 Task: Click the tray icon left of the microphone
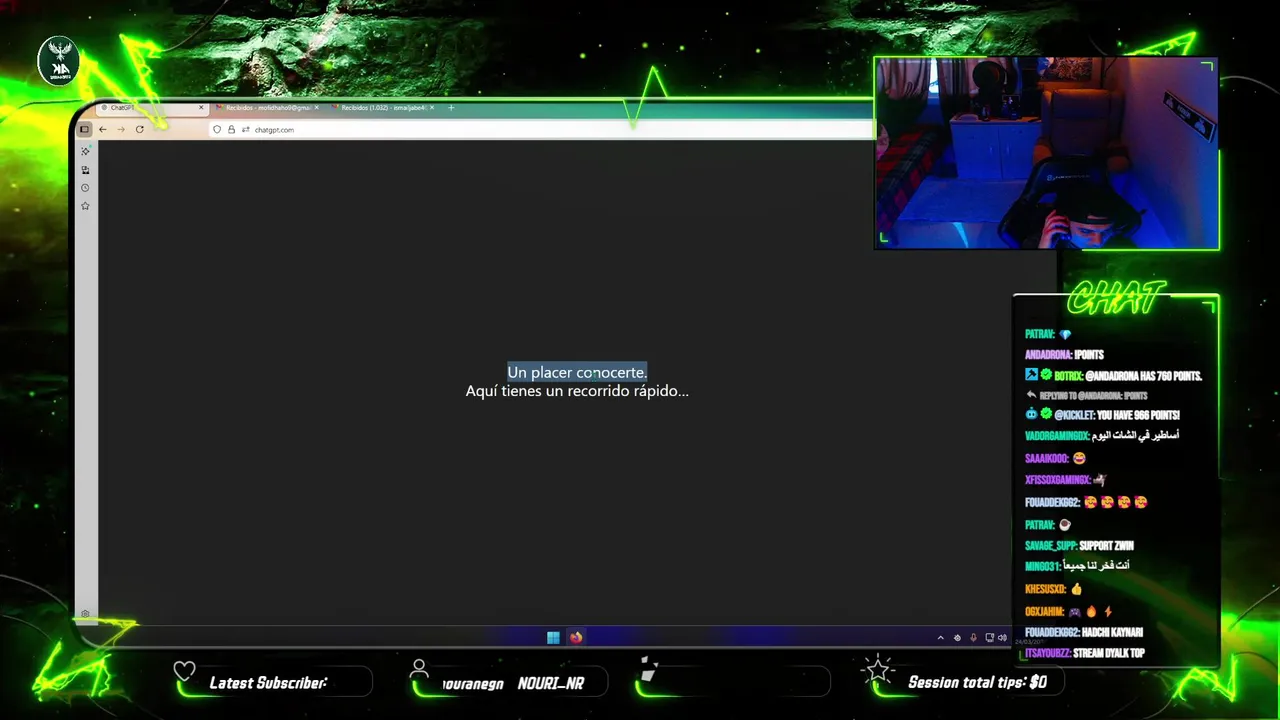click(957, 637)
